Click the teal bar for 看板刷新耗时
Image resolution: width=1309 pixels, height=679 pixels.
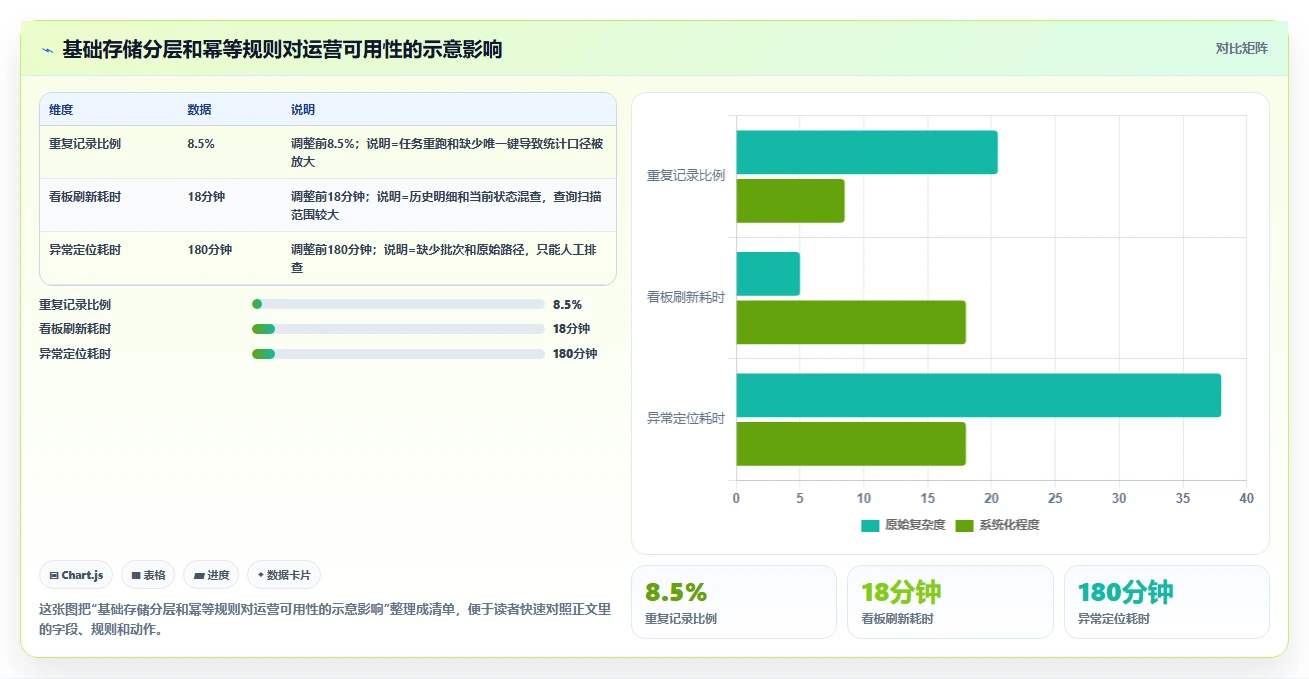[768, 273]
